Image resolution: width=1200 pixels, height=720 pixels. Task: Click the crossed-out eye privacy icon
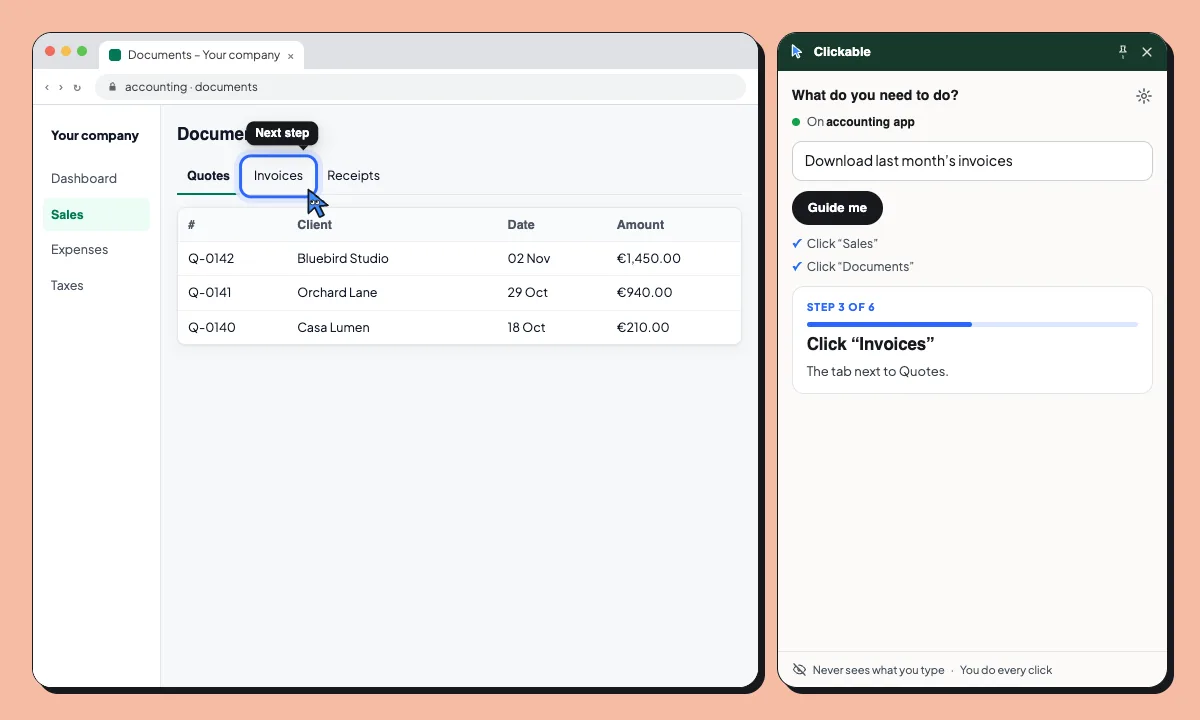pos(799,670)
